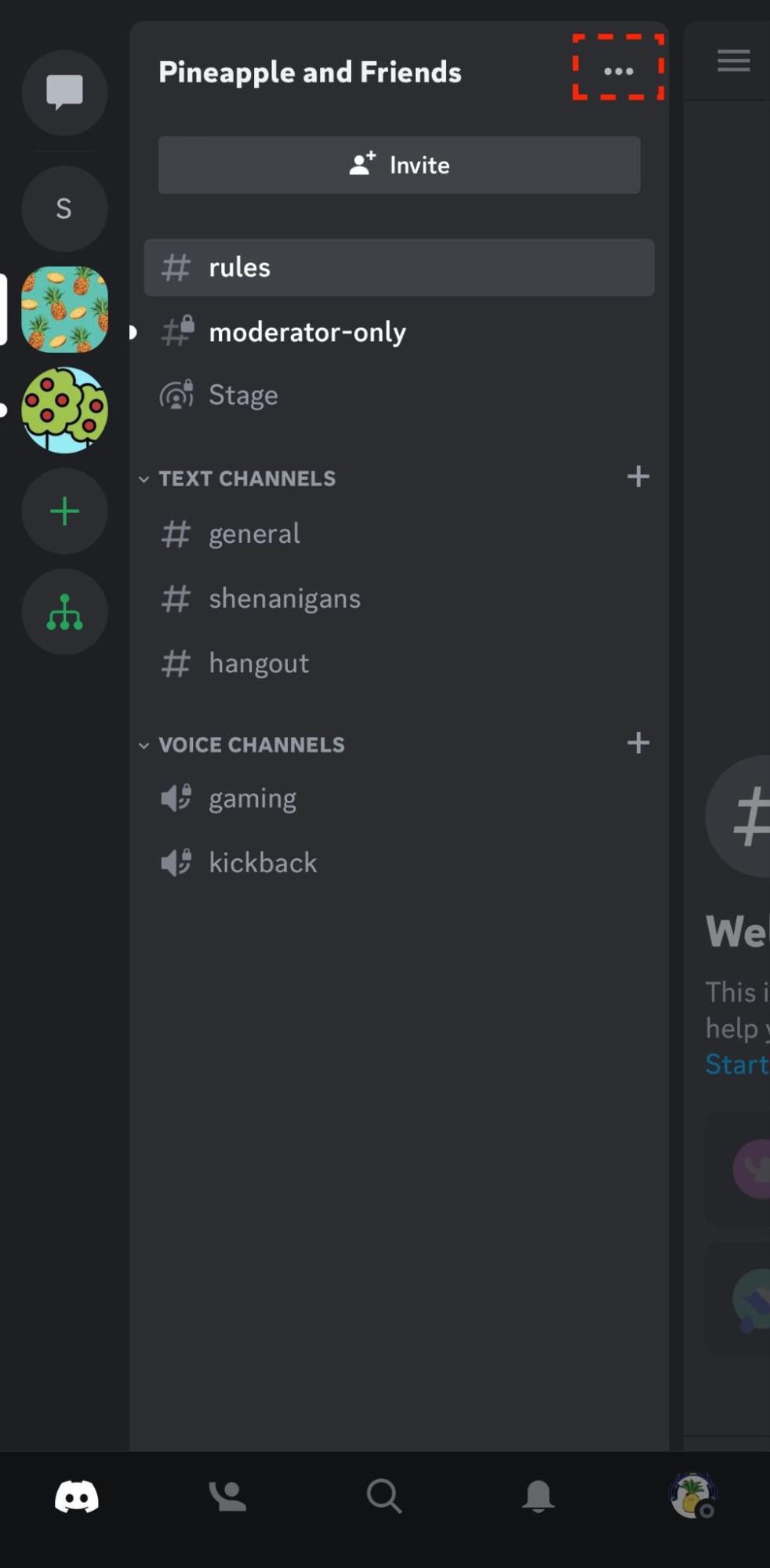Image resolution: width=770 pixels, height=1568 pixels.
Task: Tap the Friends tab icon
Action: [227, 1497]
